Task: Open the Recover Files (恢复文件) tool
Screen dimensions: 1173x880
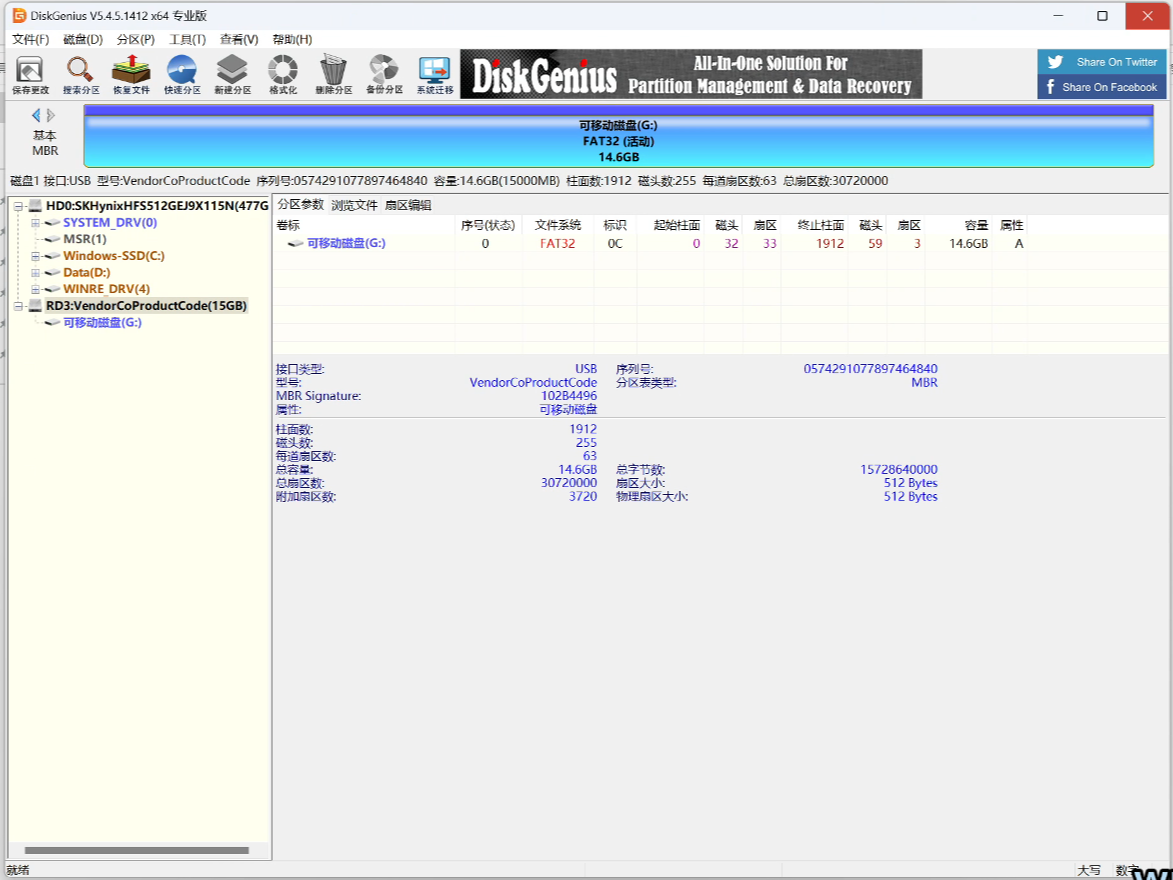Action: click(131, 75)
